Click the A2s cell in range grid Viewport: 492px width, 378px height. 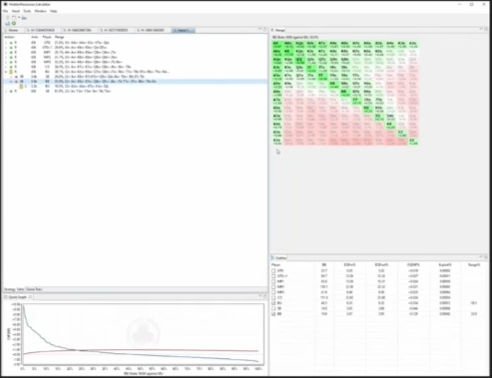[x=413, y=45]
